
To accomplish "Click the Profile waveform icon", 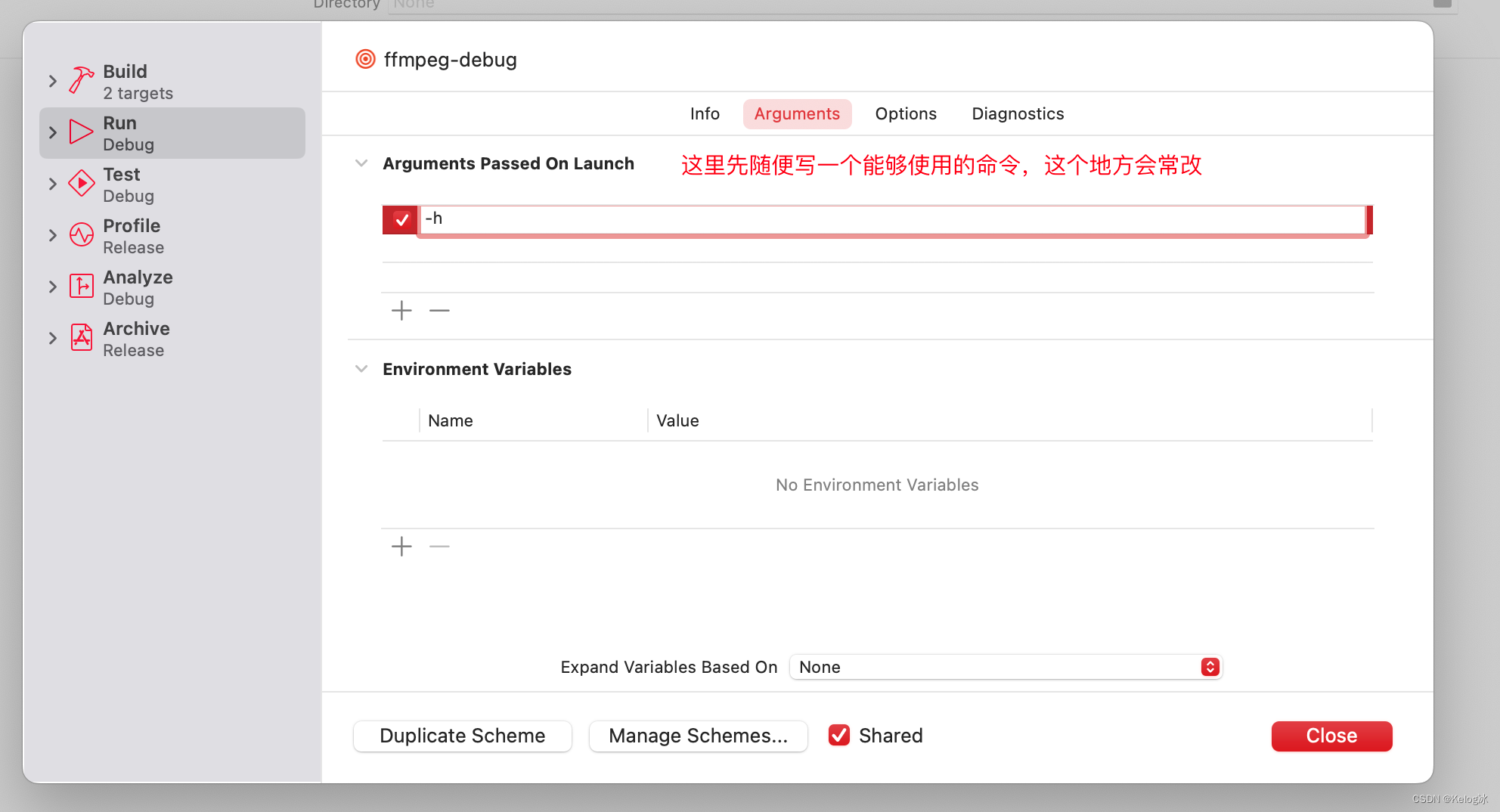I will tap(82, 234).
